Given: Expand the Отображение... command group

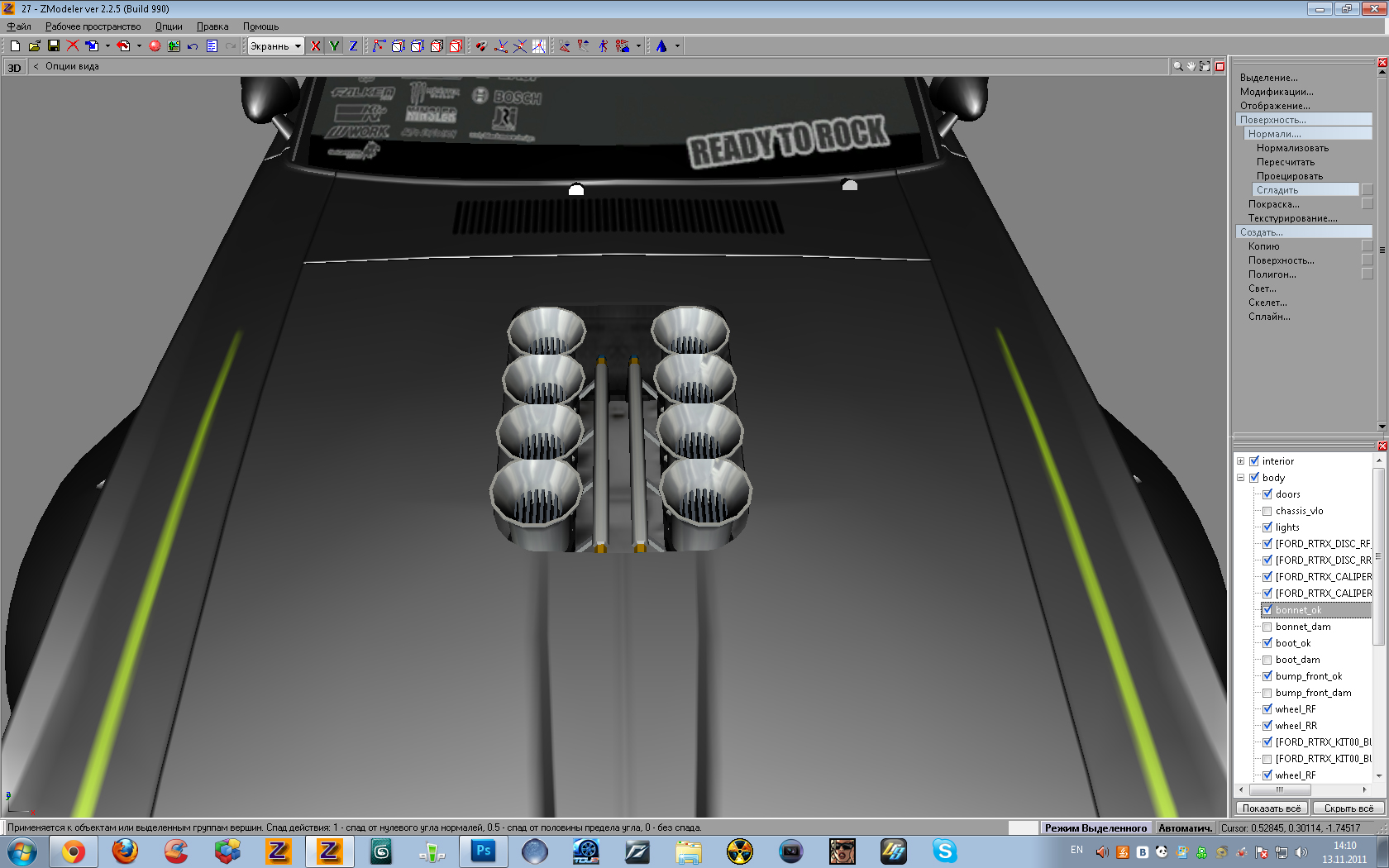Looking at the screenshot, I should point(1275,106).
